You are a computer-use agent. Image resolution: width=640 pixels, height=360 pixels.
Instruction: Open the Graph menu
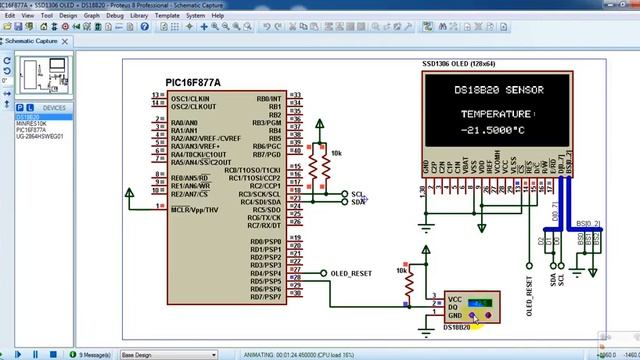click(x=91, y=16)
